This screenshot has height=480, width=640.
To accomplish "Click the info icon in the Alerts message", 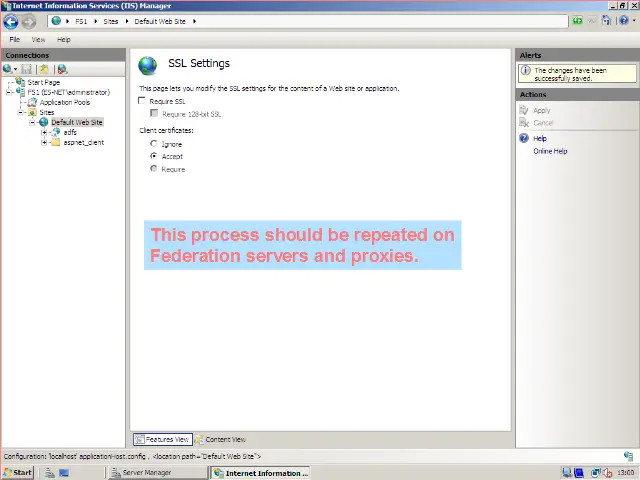I will (526, 70).
